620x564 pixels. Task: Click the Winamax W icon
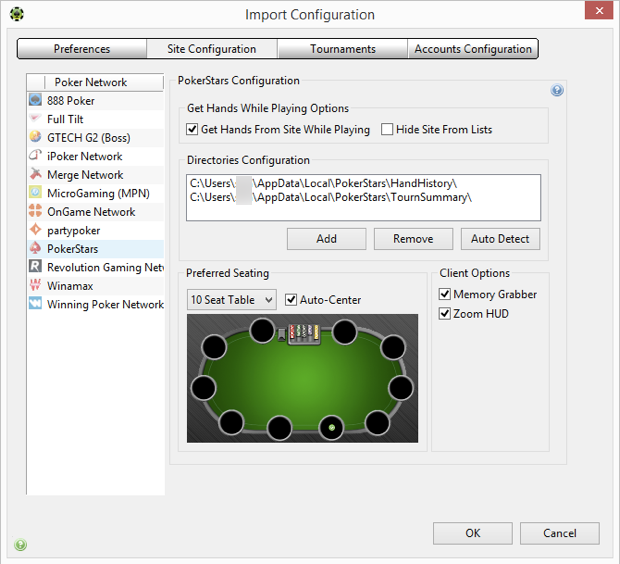coord(35,285)
